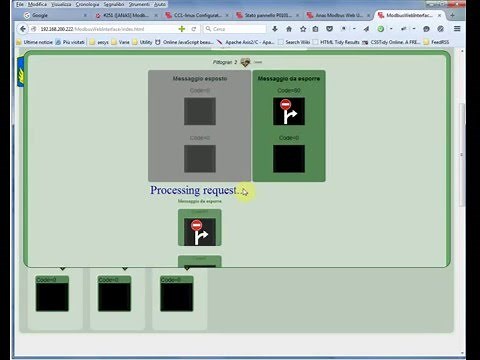Screen dimensions: 480x360
Task: Click the site info icon before the URL
Action: pos(33,29)
